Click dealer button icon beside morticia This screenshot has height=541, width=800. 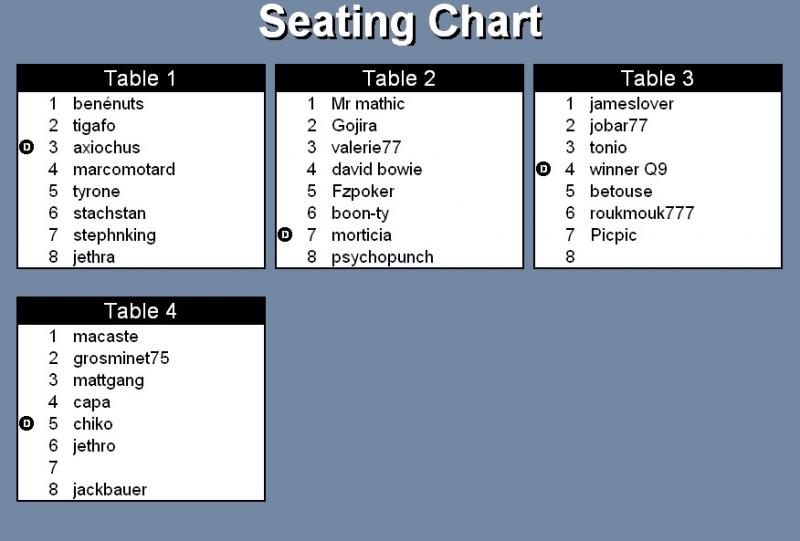[x=285, y=235]
